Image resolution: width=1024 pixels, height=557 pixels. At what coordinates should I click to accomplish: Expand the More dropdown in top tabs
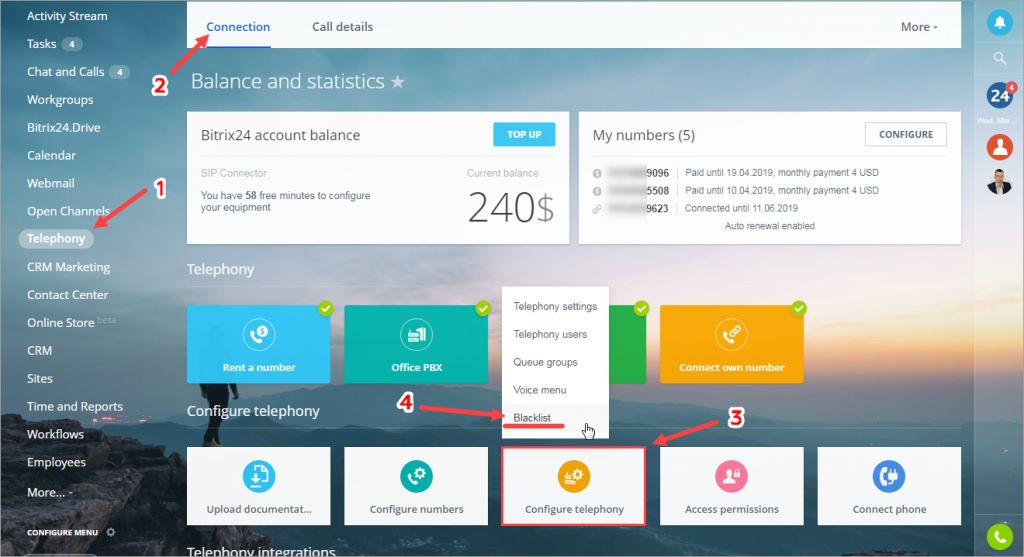(x=919, y=27)
